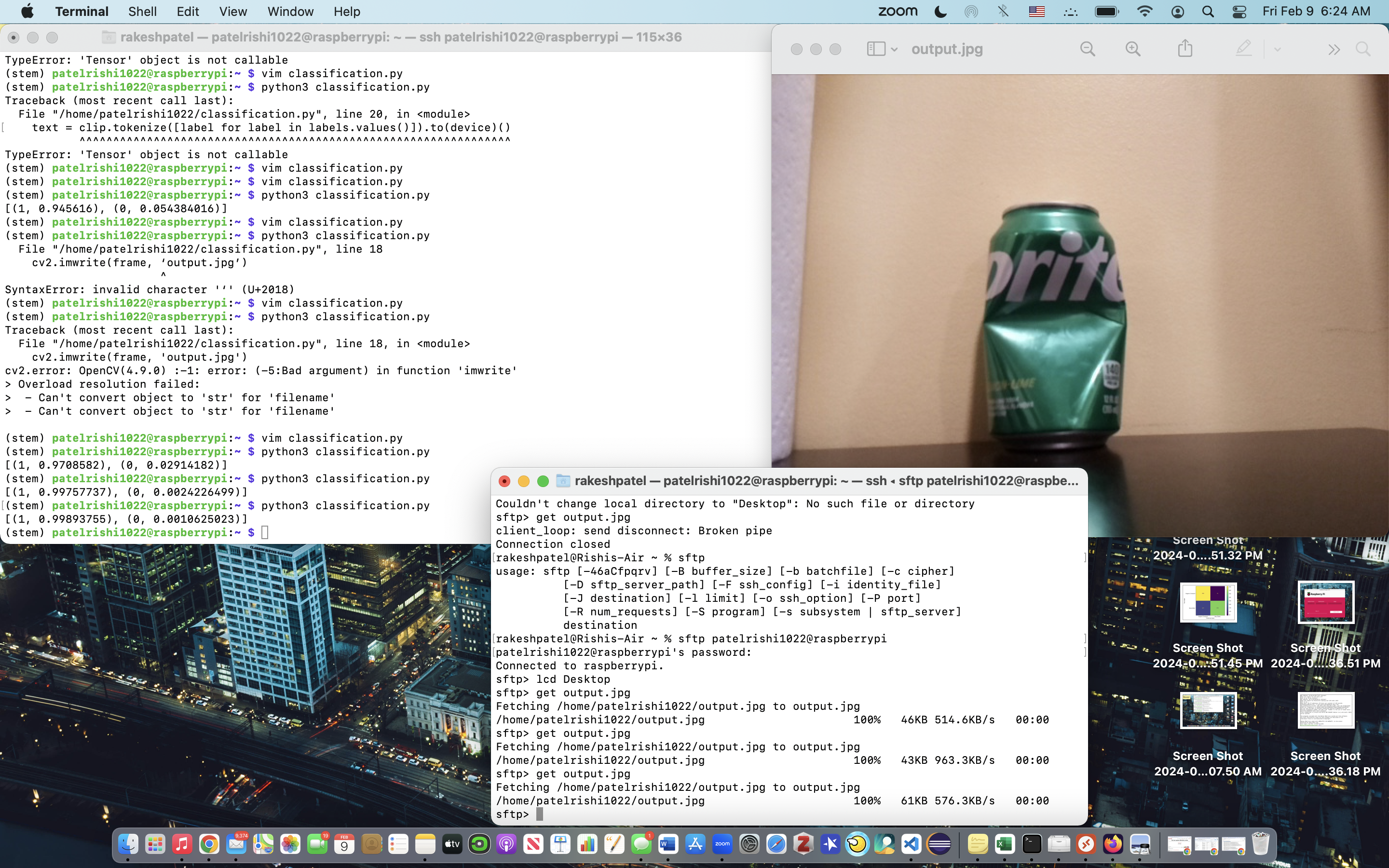Open Maps from the Dock
1389x868 pixels.
[x=263, y=844]
